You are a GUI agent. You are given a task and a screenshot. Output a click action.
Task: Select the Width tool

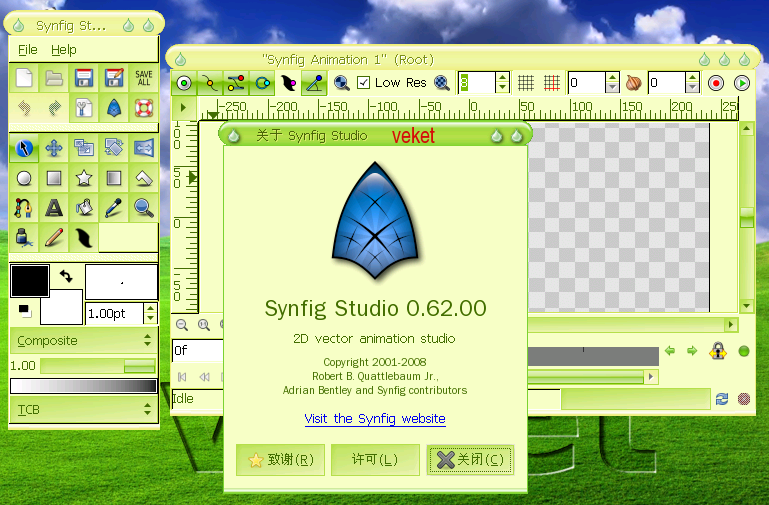pyautogui.click(x=84, y=238)
